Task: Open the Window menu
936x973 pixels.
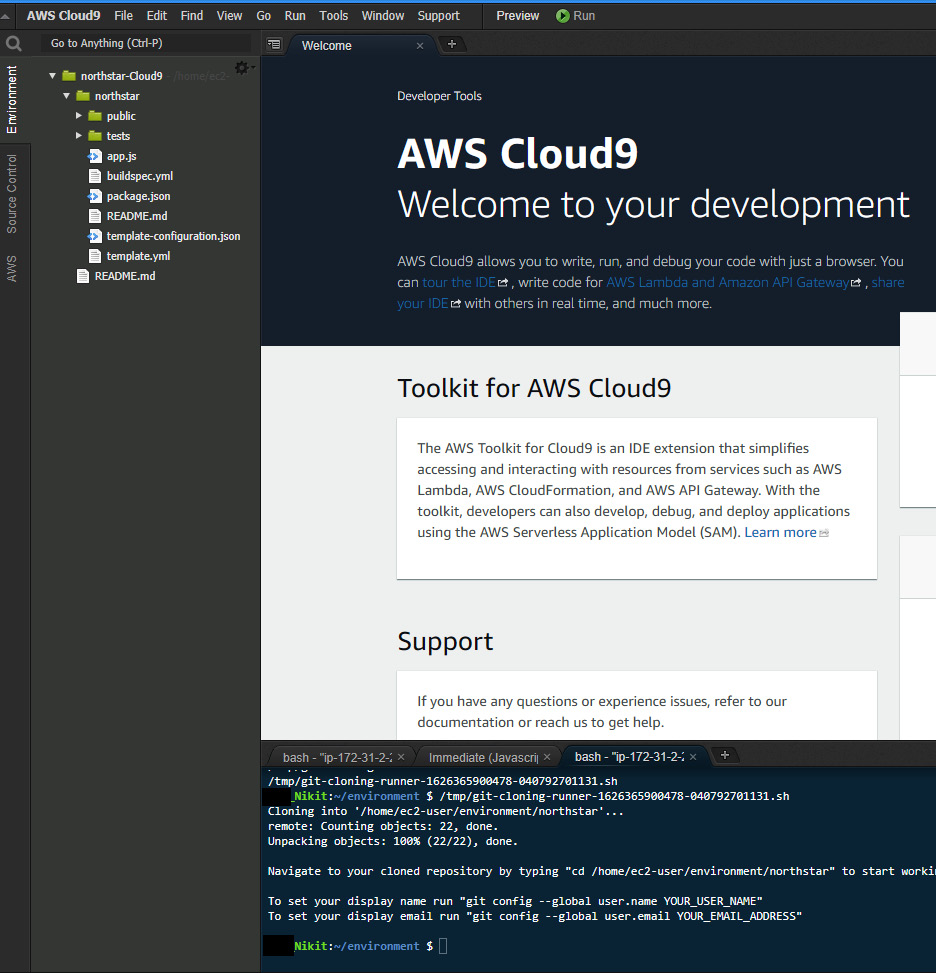Action: (x=382, y=16)
